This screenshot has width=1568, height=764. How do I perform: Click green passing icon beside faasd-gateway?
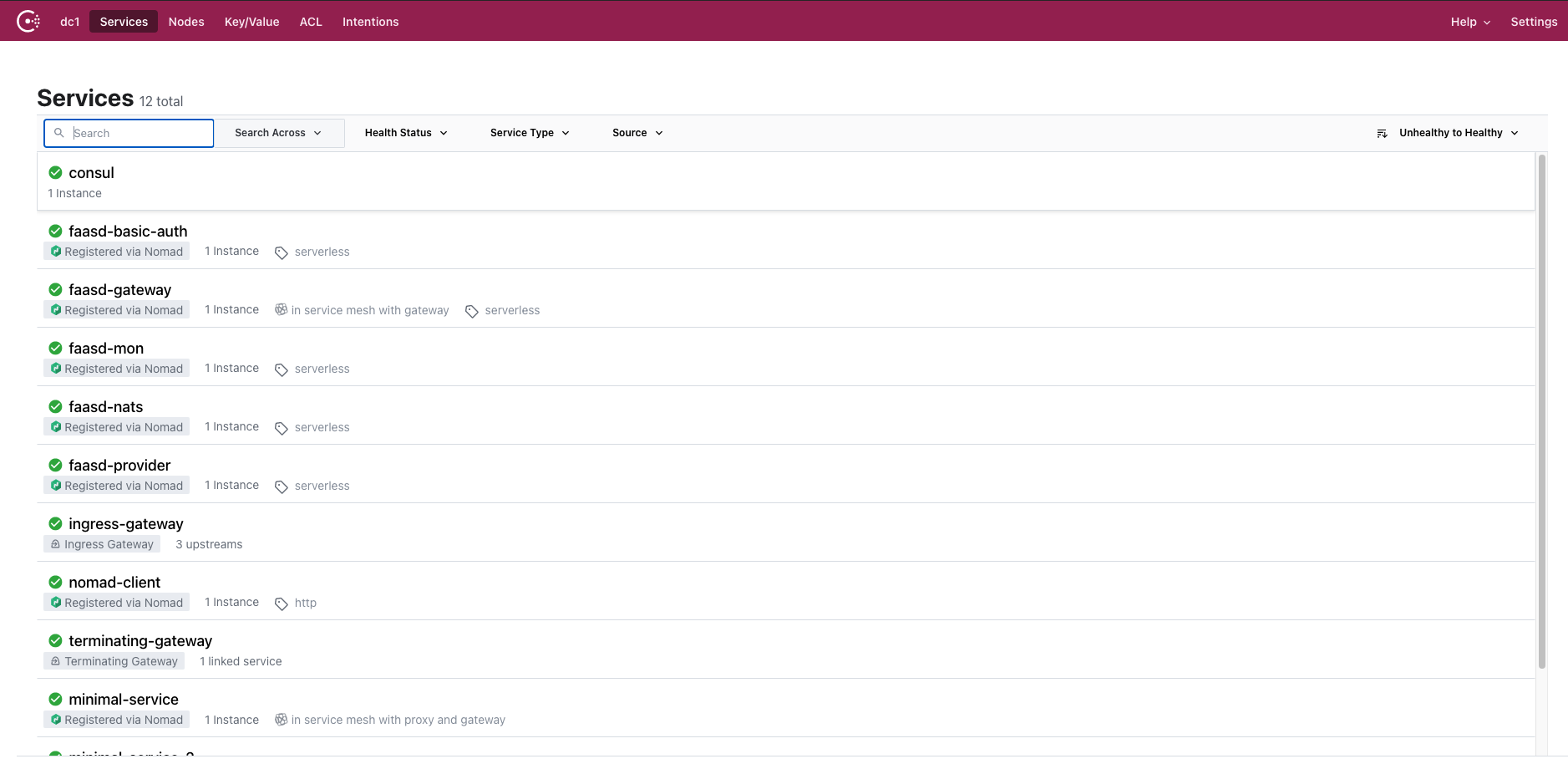[x=55, y=289]
